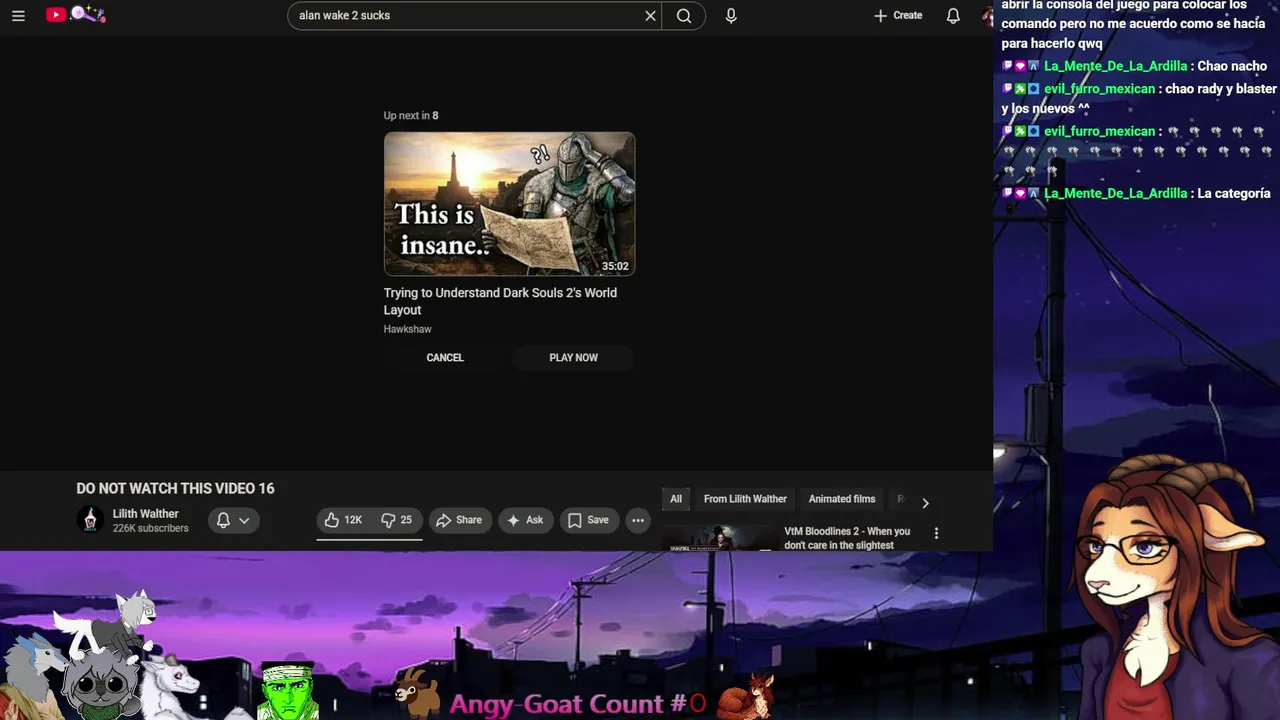Viewport: 1280px width, 720px height.
Task: Open options for VtM Bloodlines 2 video
Action: coord(936,534)
